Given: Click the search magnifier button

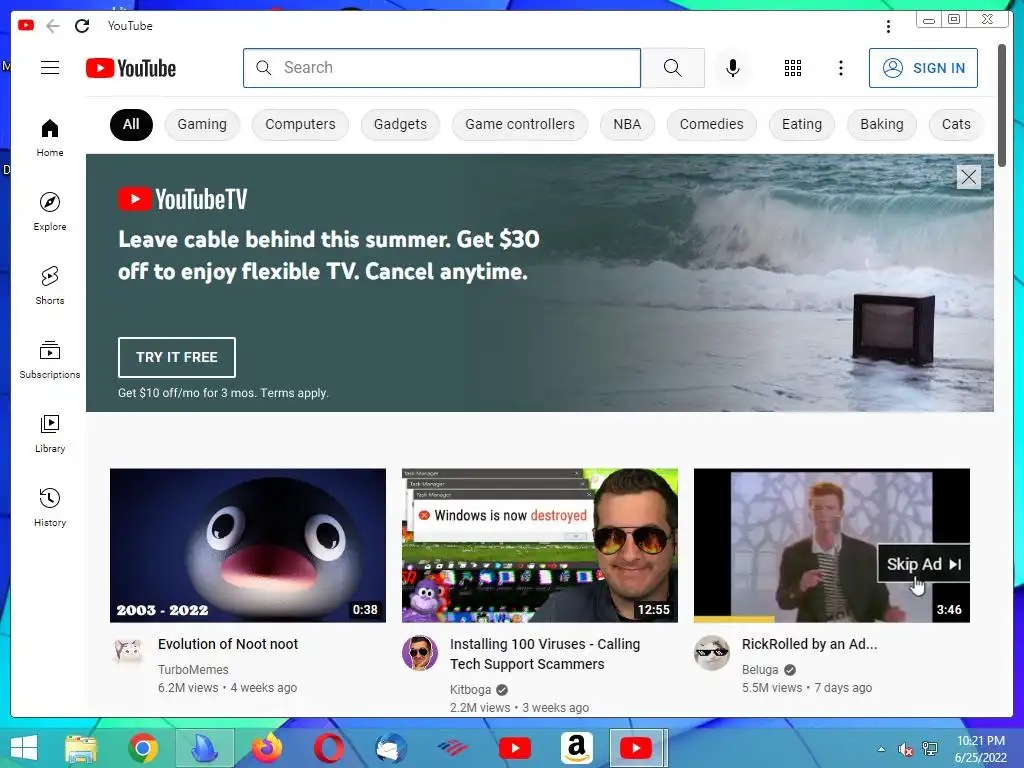Looking at the screenshot, I should point(673,68).
